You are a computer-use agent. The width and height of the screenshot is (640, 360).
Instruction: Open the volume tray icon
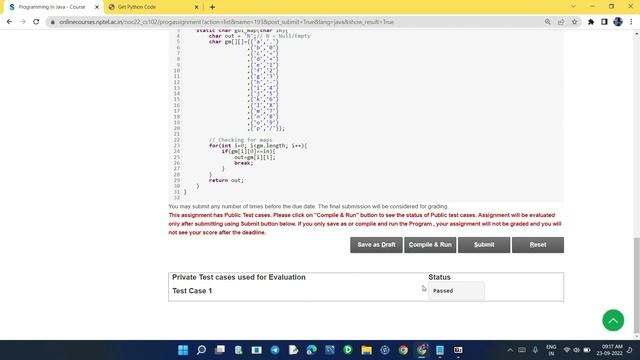[576, 350]
